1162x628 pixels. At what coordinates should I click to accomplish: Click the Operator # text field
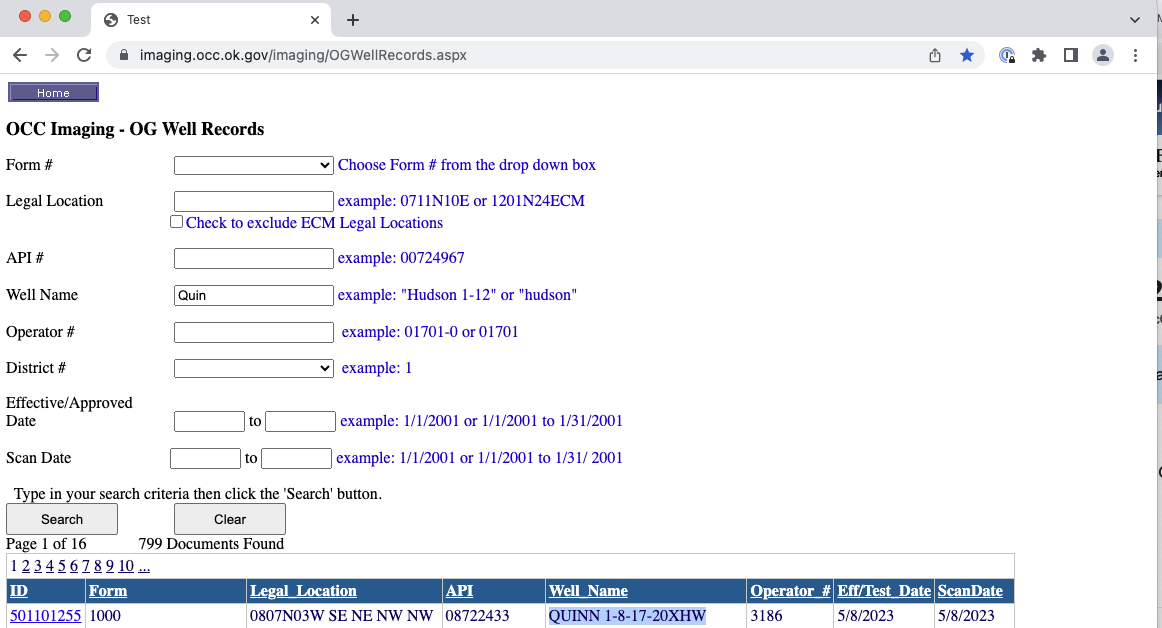pyautogui.click(x=253, y=332)
